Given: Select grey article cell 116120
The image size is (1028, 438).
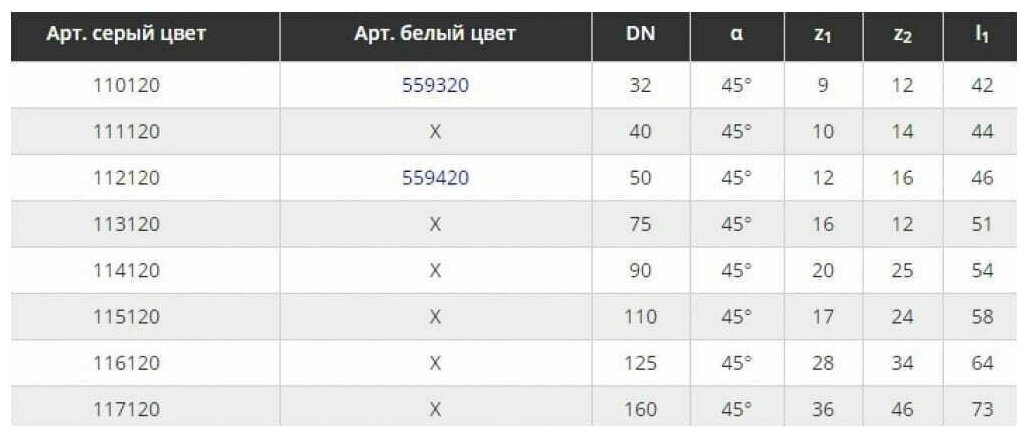Looking at the screenshot, I should click(126, 363).
